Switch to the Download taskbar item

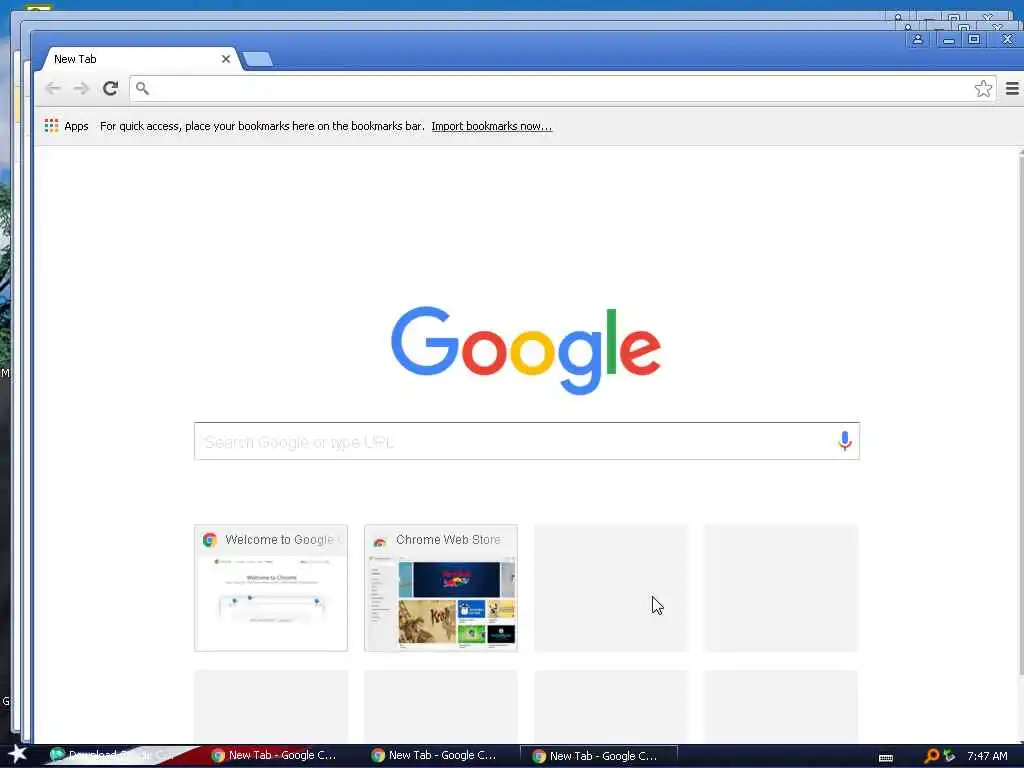coord(121,756)
